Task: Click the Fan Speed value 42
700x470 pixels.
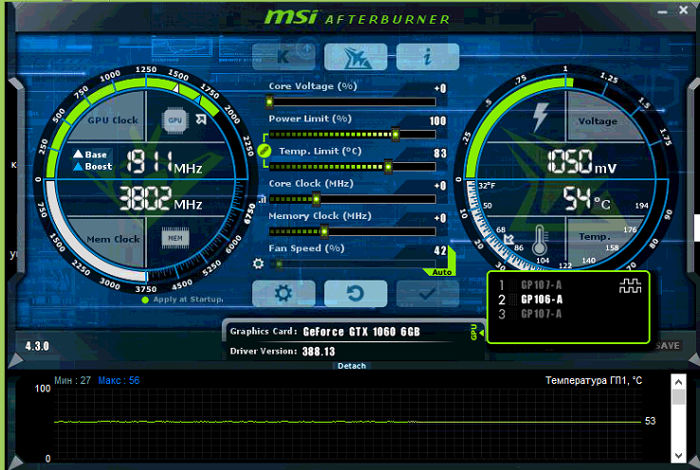Action: pyautogui.click(x=440, y=250)
